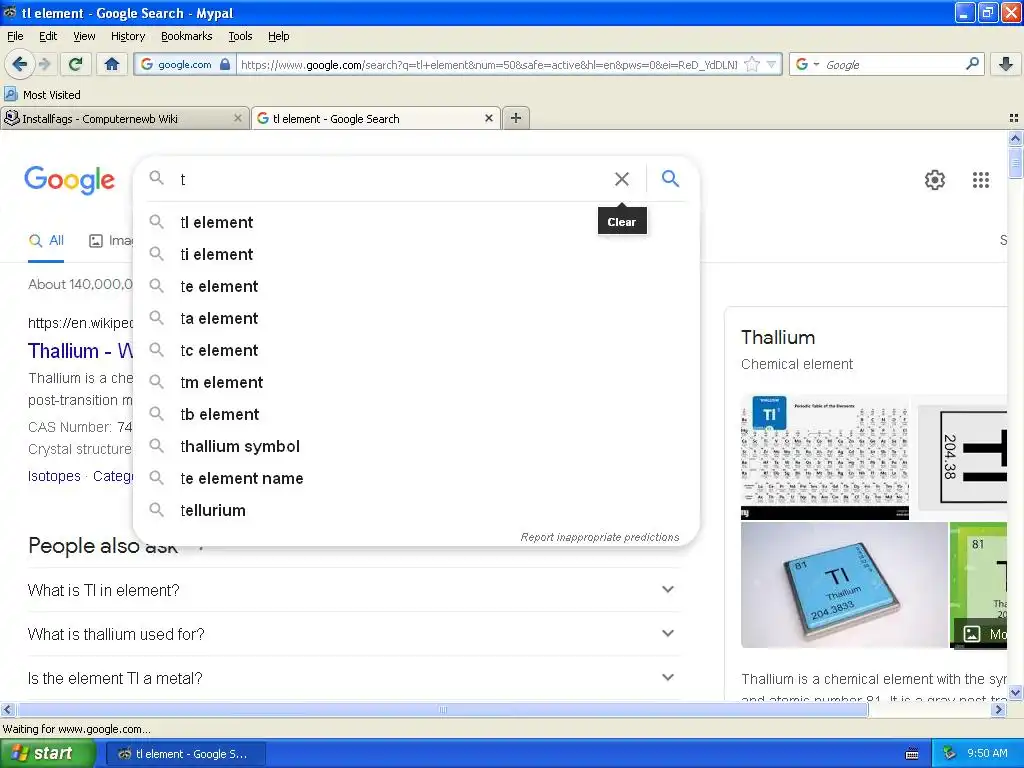Open the Thallium Wikipedia result link
The height and width of the screenshot is (768, 1024).
click(x=80, y=351)
